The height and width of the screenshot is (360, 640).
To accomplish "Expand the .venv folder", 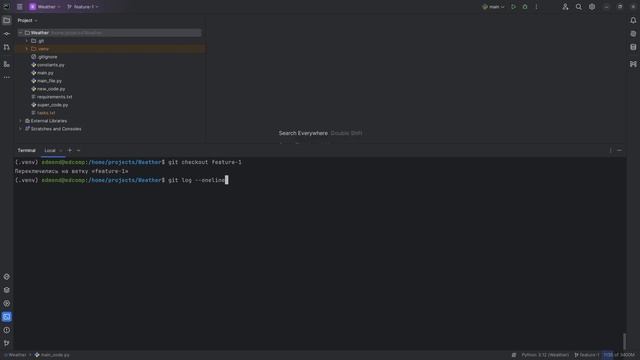I will pos(27,49).
